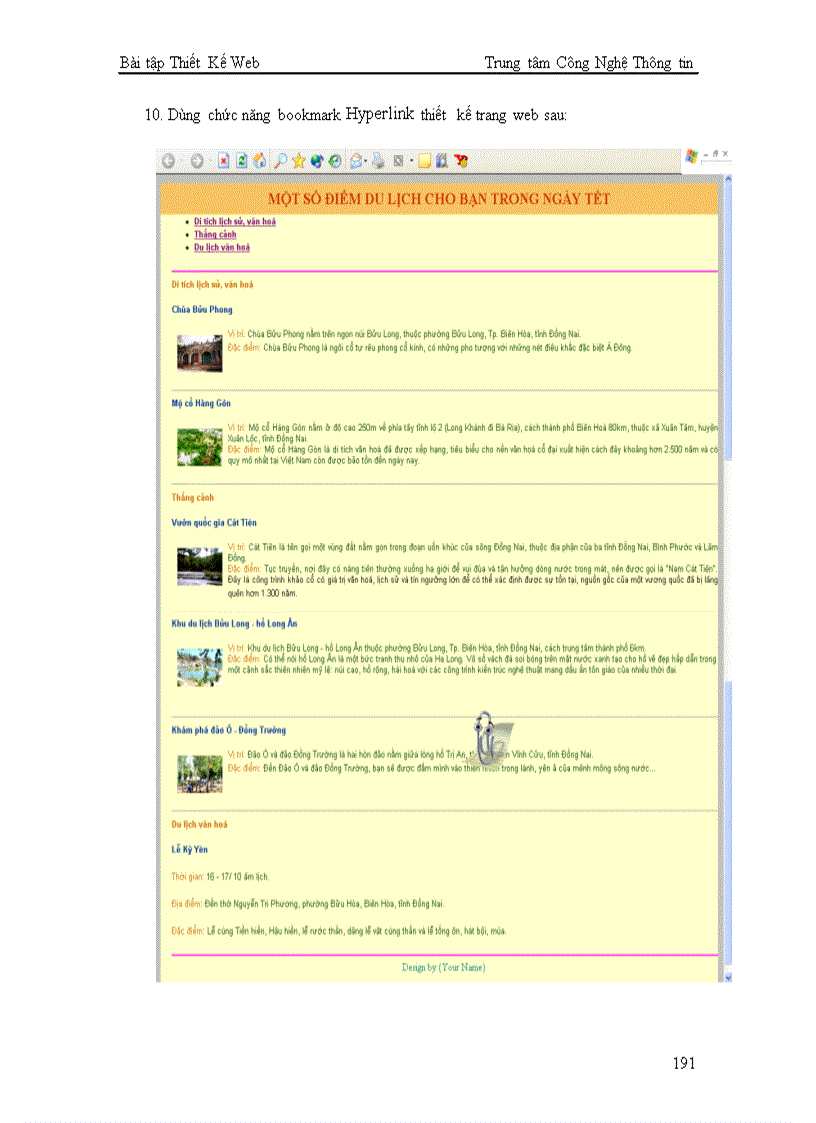Click the scrollbar down arrow
This screenshot has height=1123, width=816.
pos(726,975)
